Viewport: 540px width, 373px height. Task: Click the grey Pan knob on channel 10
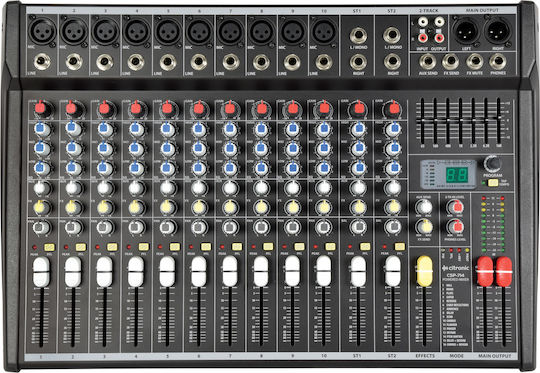(x=324, y=227)
